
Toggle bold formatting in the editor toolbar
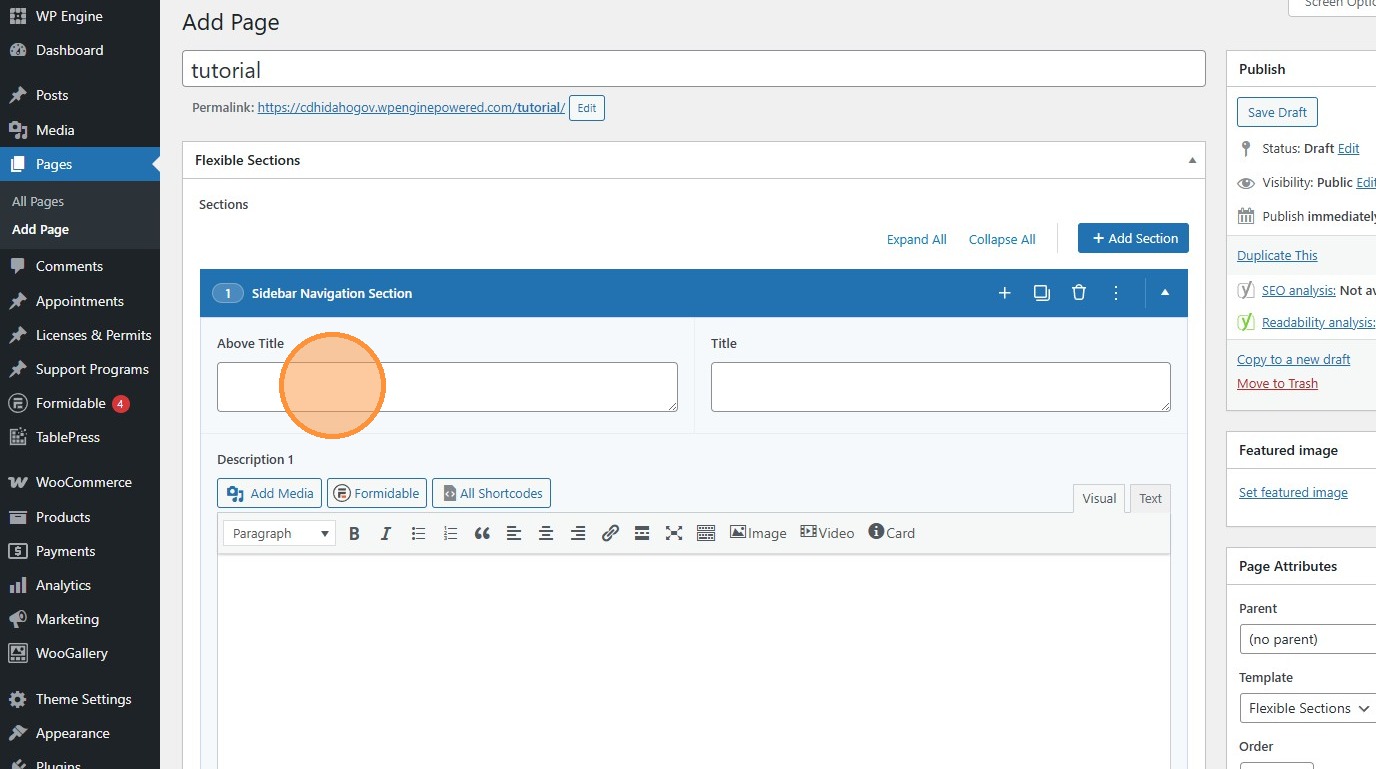click(354, 533)
